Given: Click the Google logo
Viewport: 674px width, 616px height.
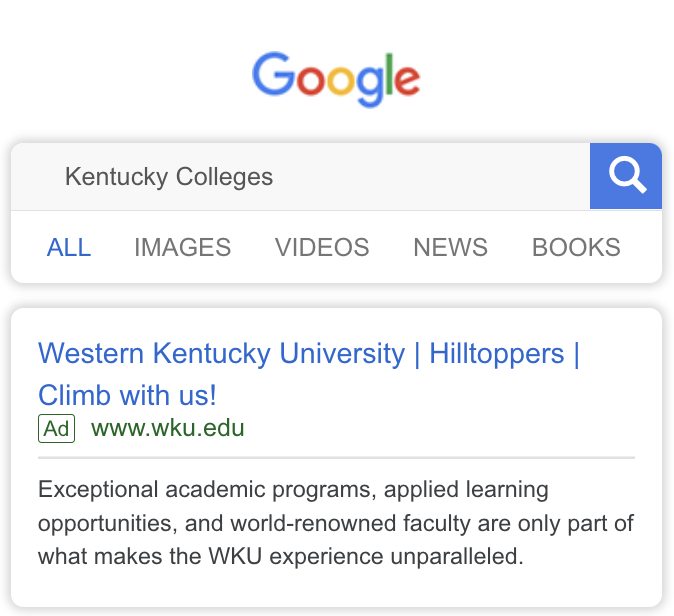Looking at the screenshot, I should (x=336, y=78).
